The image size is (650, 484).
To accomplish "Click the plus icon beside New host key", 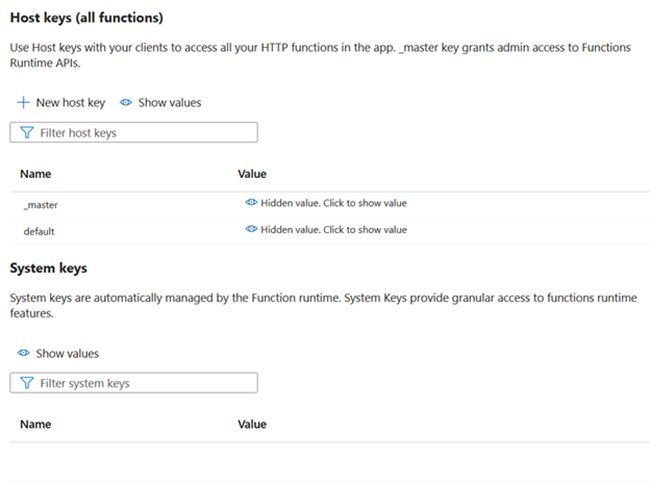I will [23, 102].
